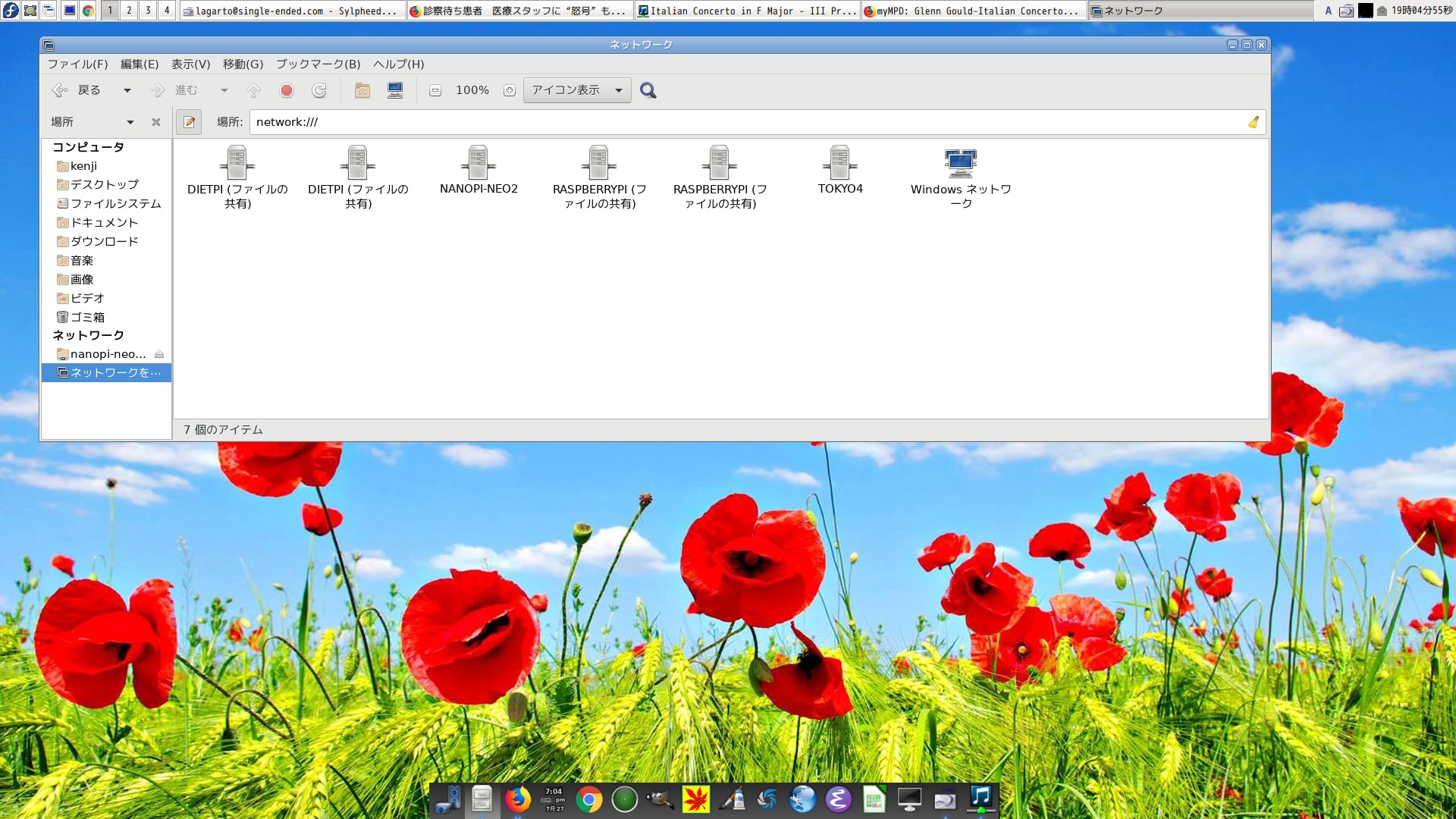Eject the nanopi-neo mounted share
This screenshot has width=1456, height=819.
click(159, 354)
